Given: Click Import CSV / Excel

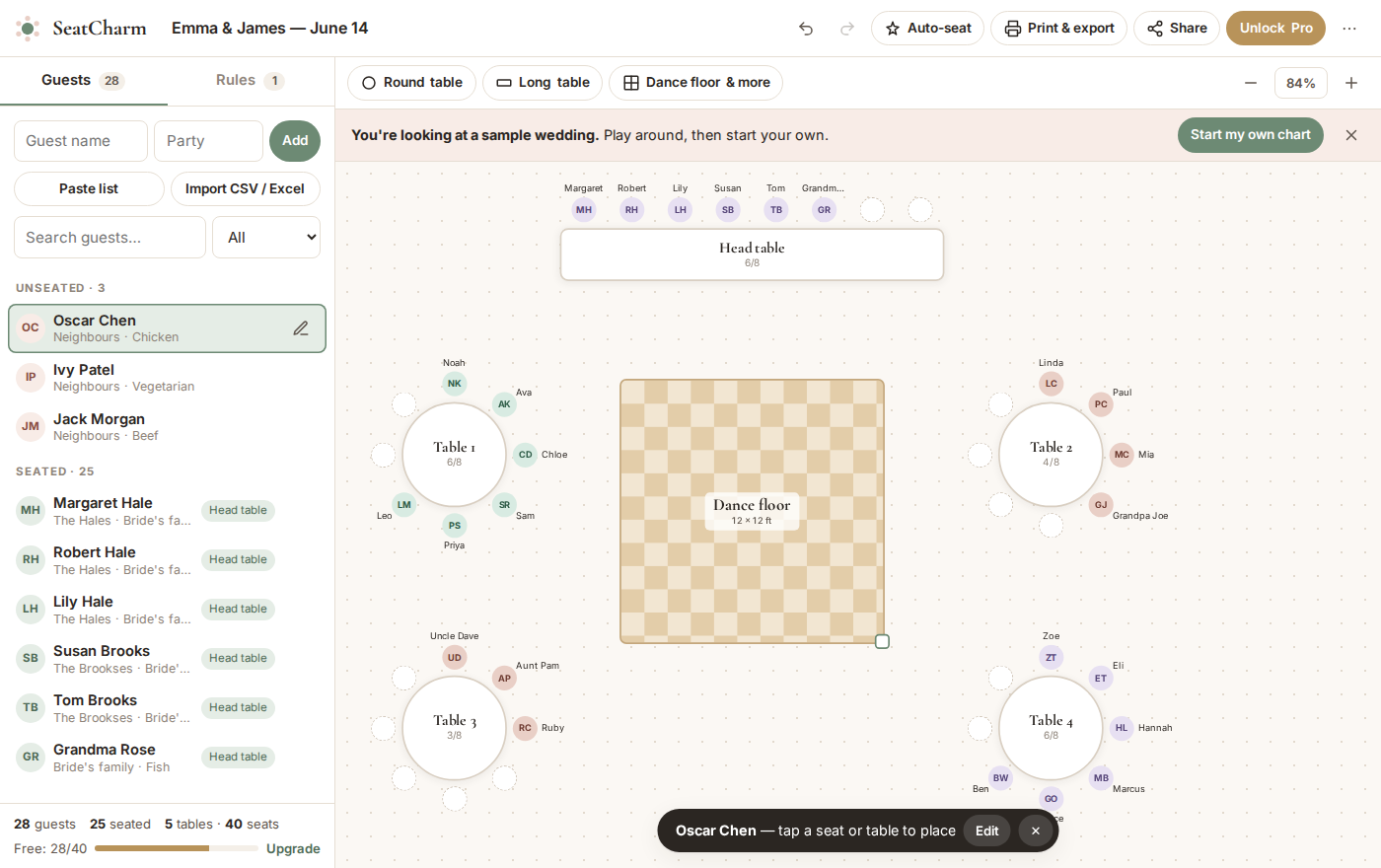Looking at the screenshot, I should [245, 189].
